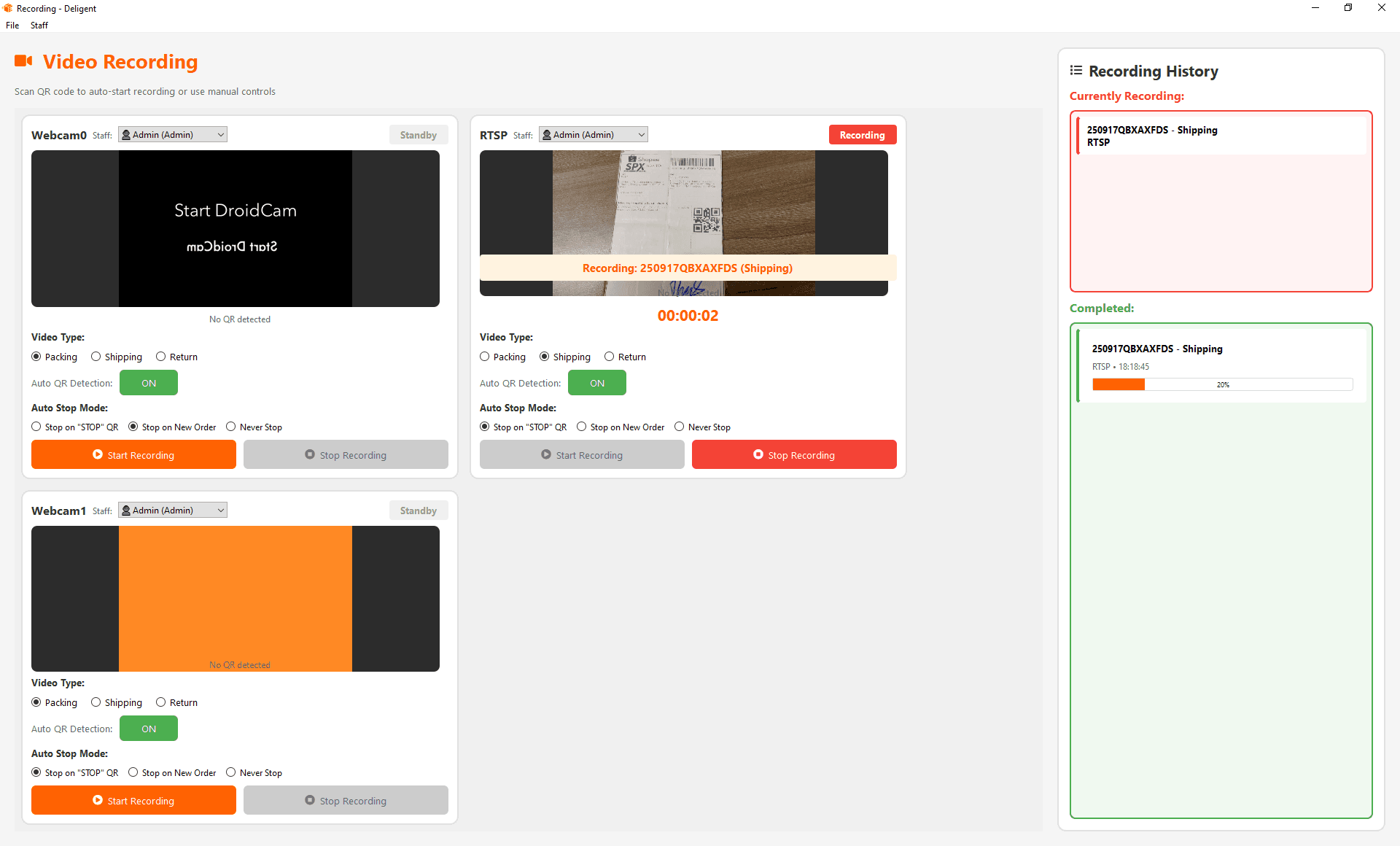Image resolution: width=1400 pixels, height=846 pixels.
Task: Click the stop icon in RTSP Stop Recording
Action: pyautogui.click(x=758, y=454)
